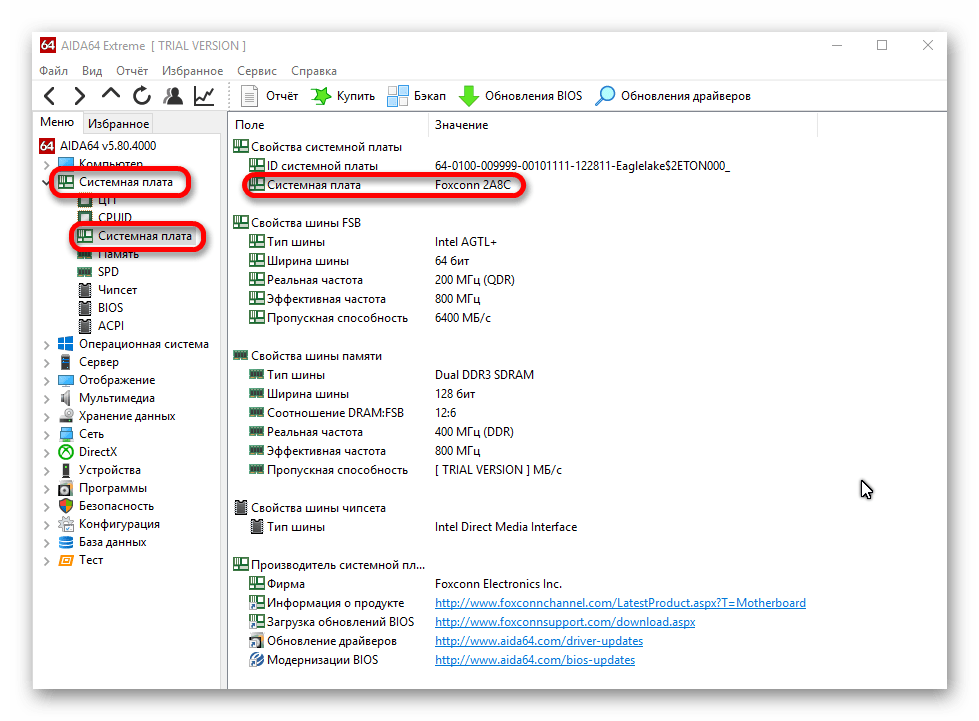The height and width of the screenshot is (721, 979).
Task: Click Обновления BIOS toolbar button
Action: pos(520,96)
